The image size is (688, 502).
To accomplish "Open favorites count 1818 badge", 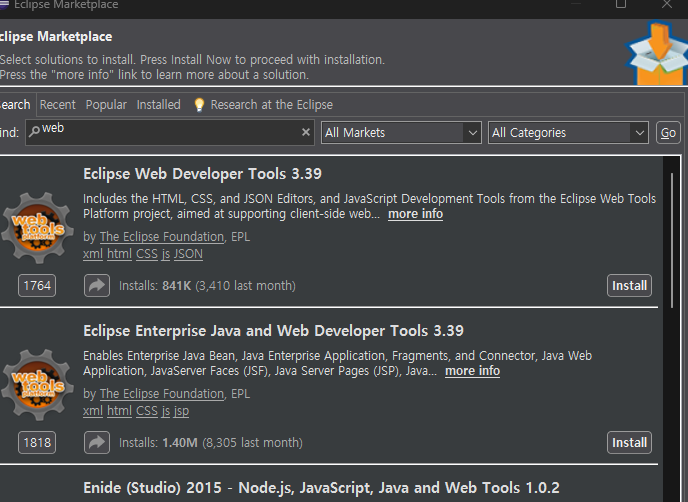I will click(x=37, y=443).
